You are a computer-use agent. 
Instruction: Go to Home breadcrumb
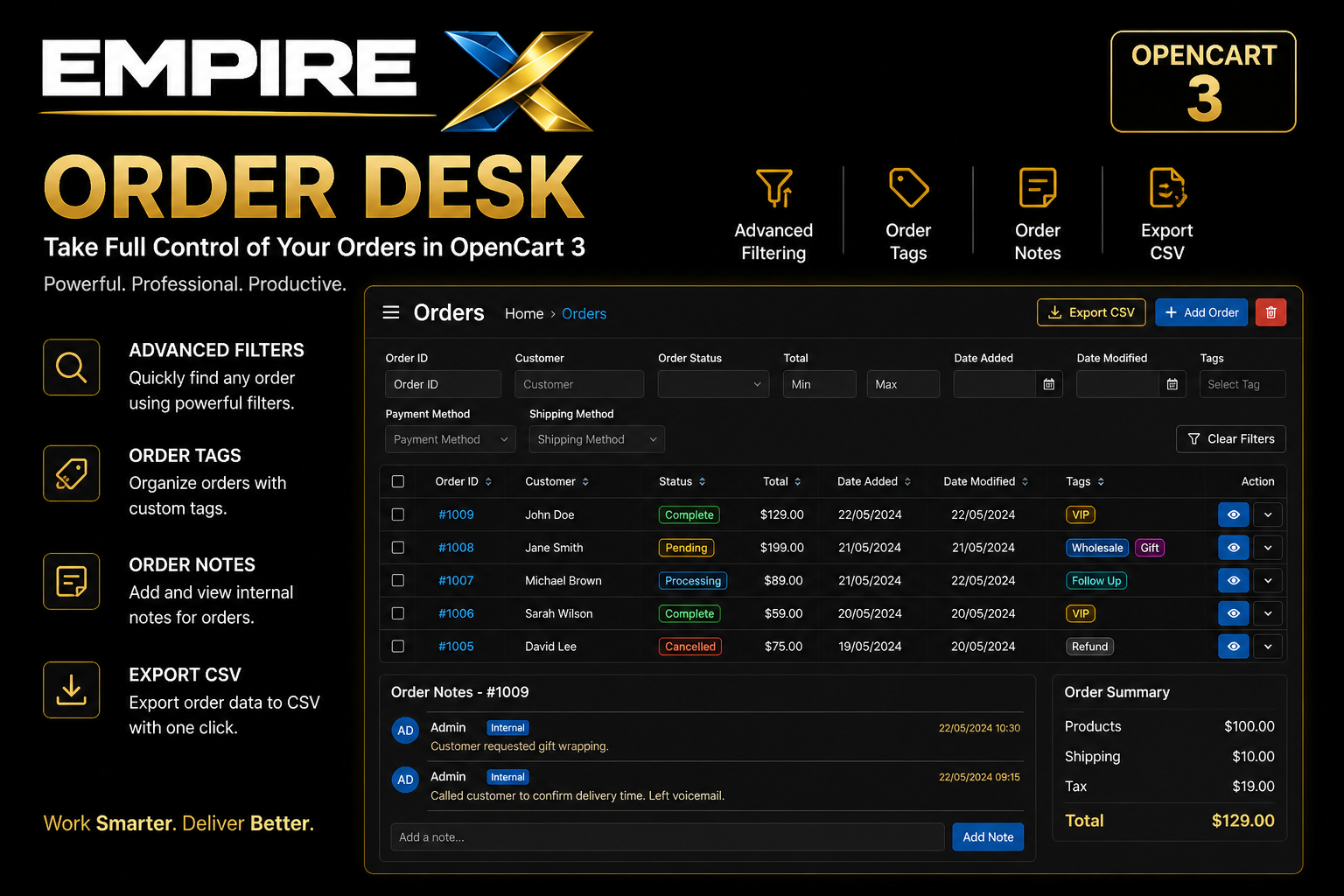[524, 313]
